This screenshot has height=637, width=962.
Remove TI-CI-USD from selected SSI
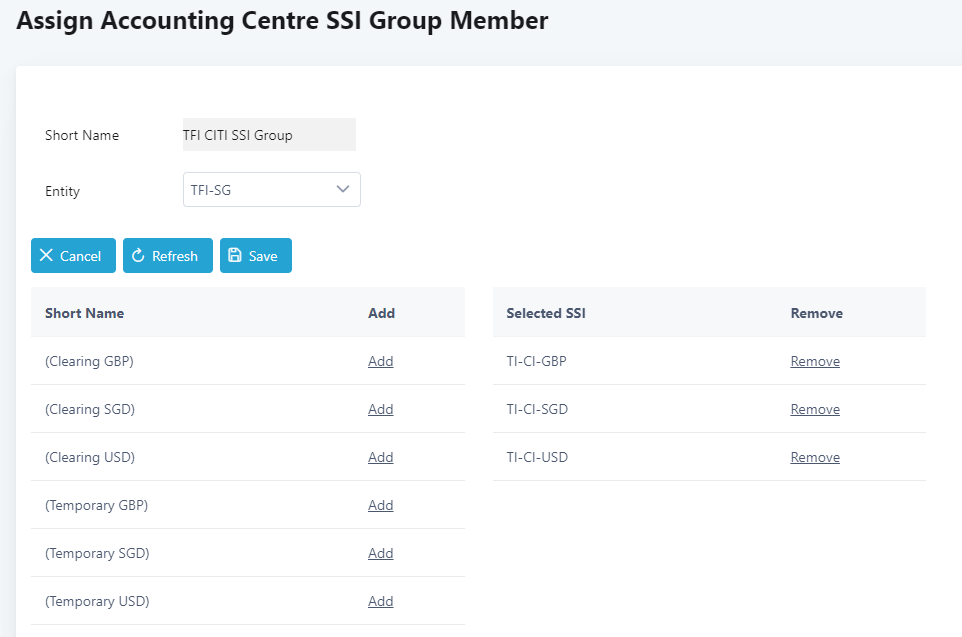coord(815,457)
